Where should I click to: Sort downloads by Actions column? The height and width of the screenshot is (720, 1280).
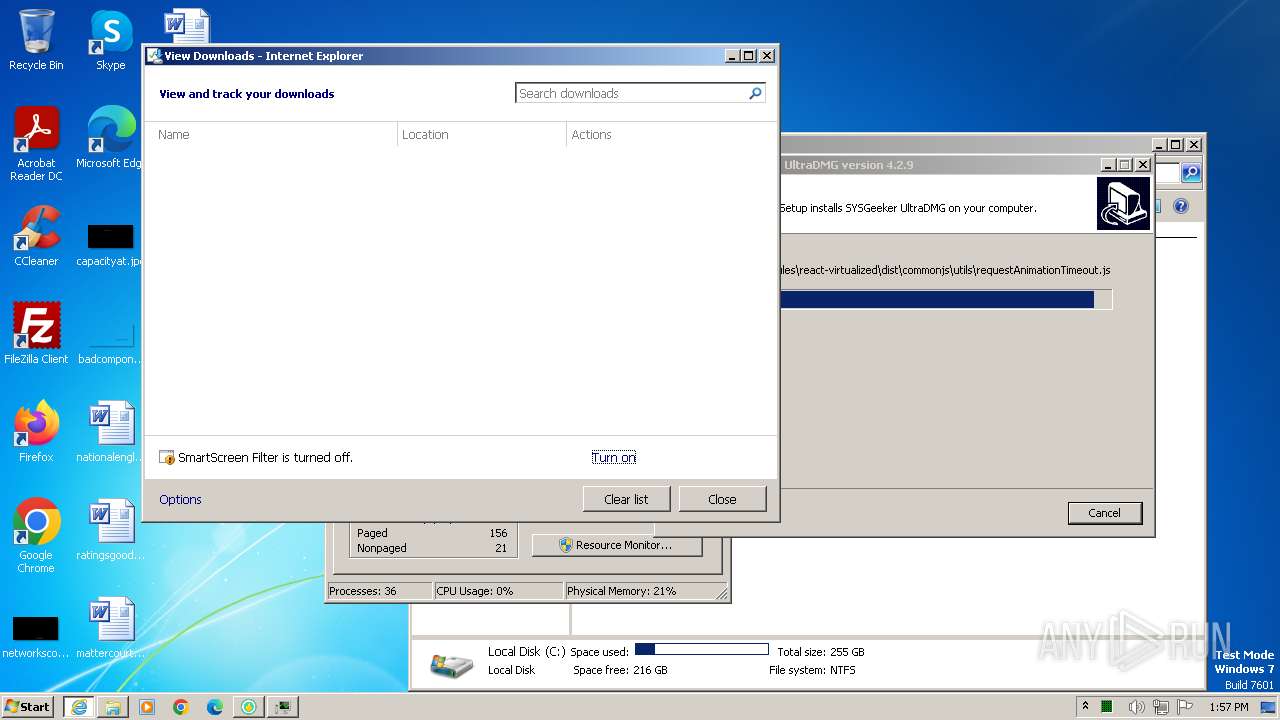click(670, 135)
